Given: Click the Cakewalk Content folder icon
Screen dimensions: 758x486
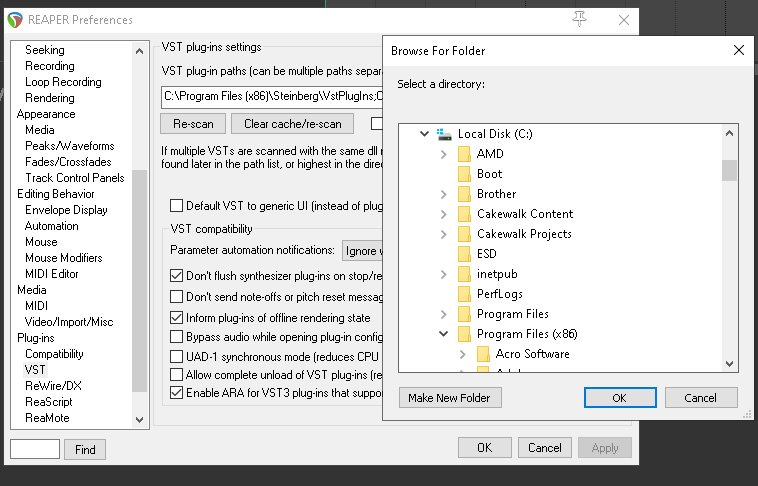Looking at the screenshot, I should pyautogui.click(x=464, y=214).
